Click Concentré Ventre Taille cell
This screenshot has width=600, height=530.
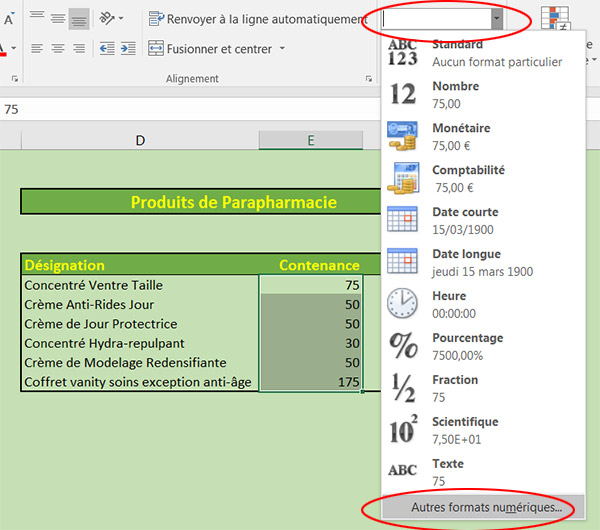(140, 285)
